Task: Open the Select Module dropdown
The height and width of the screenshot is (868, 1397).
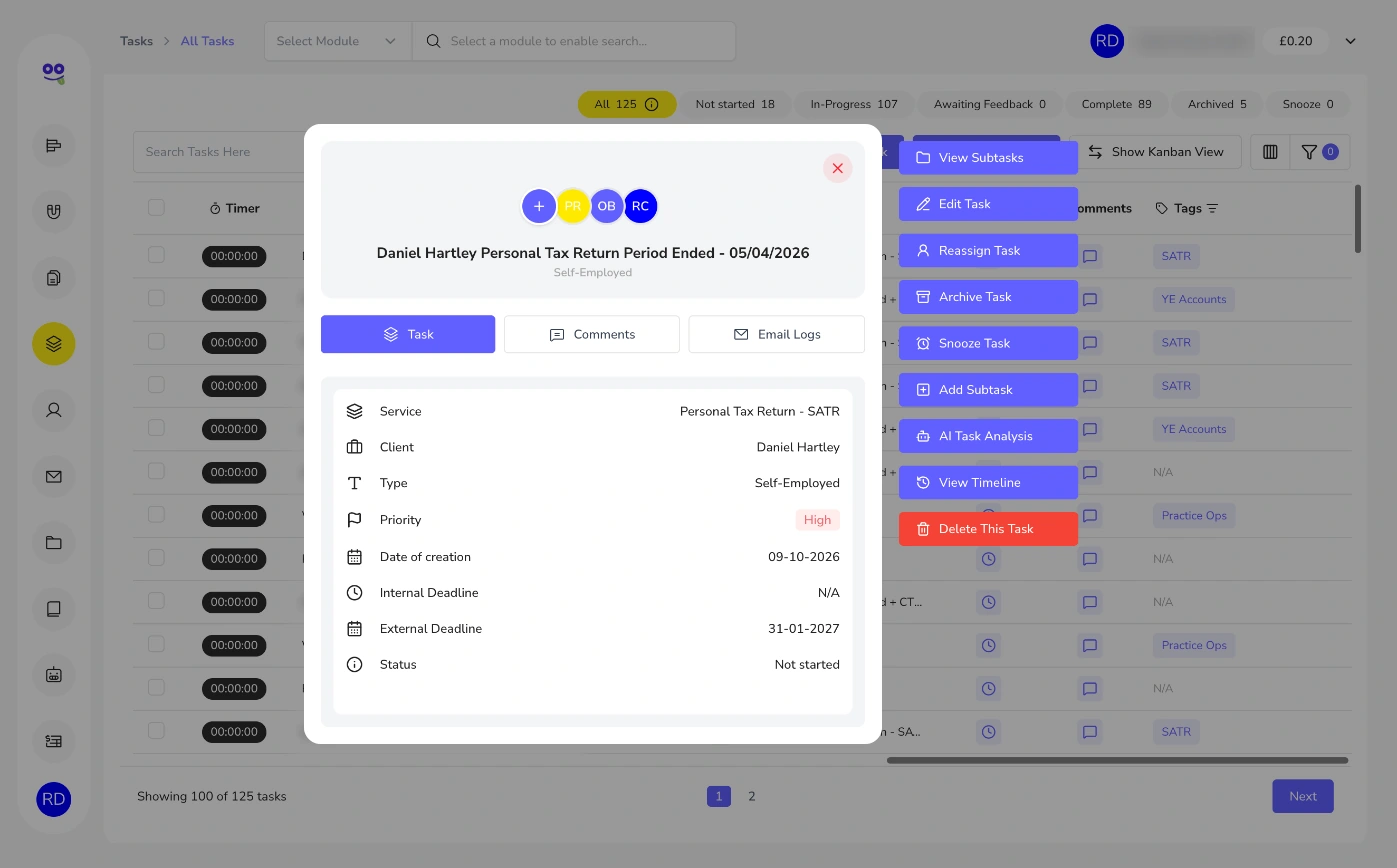Action: click(338, 41)
